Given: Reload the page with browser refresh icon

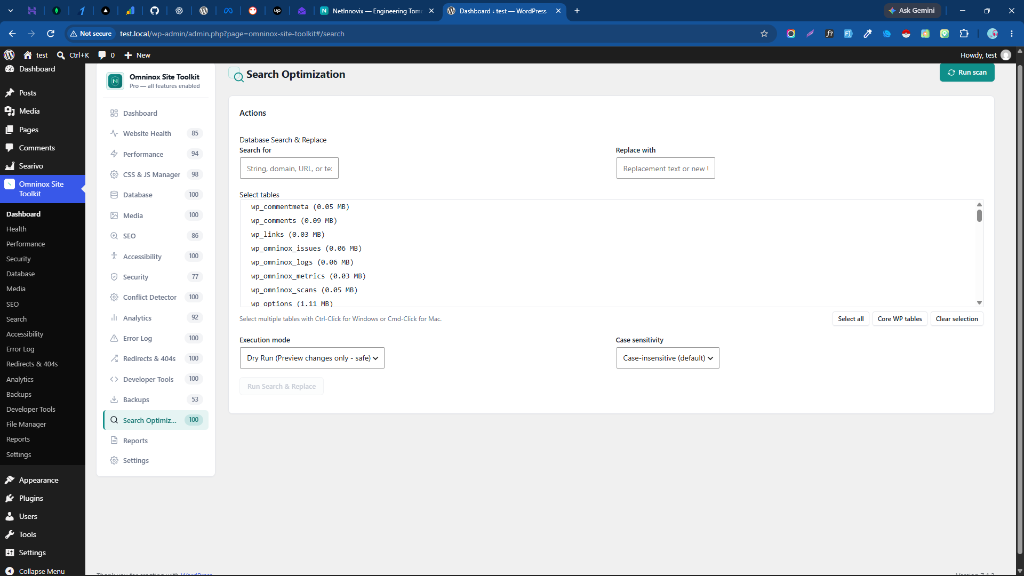Looking at the screenshot, I should [50, 33].
